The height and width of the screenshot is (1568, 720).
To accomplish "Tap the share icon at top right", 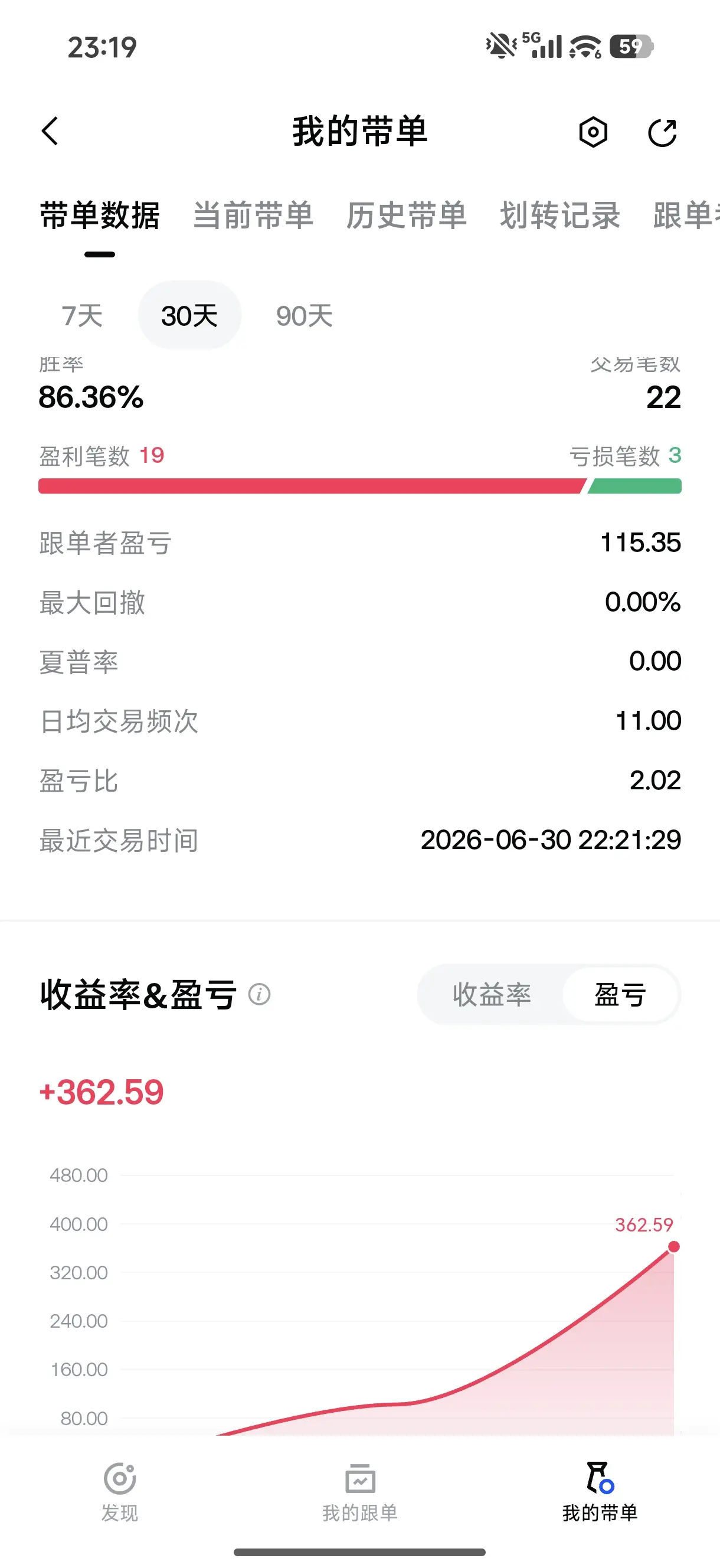I will pos(662,132).
